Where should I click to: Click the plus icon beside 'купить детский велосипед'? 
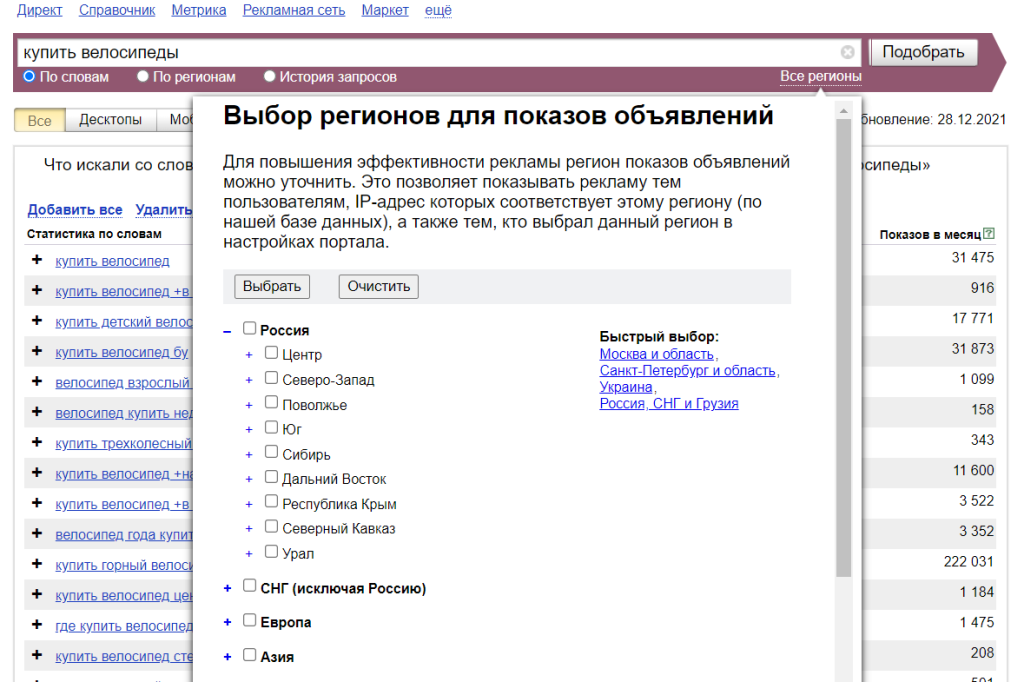[x=37, y=321]
